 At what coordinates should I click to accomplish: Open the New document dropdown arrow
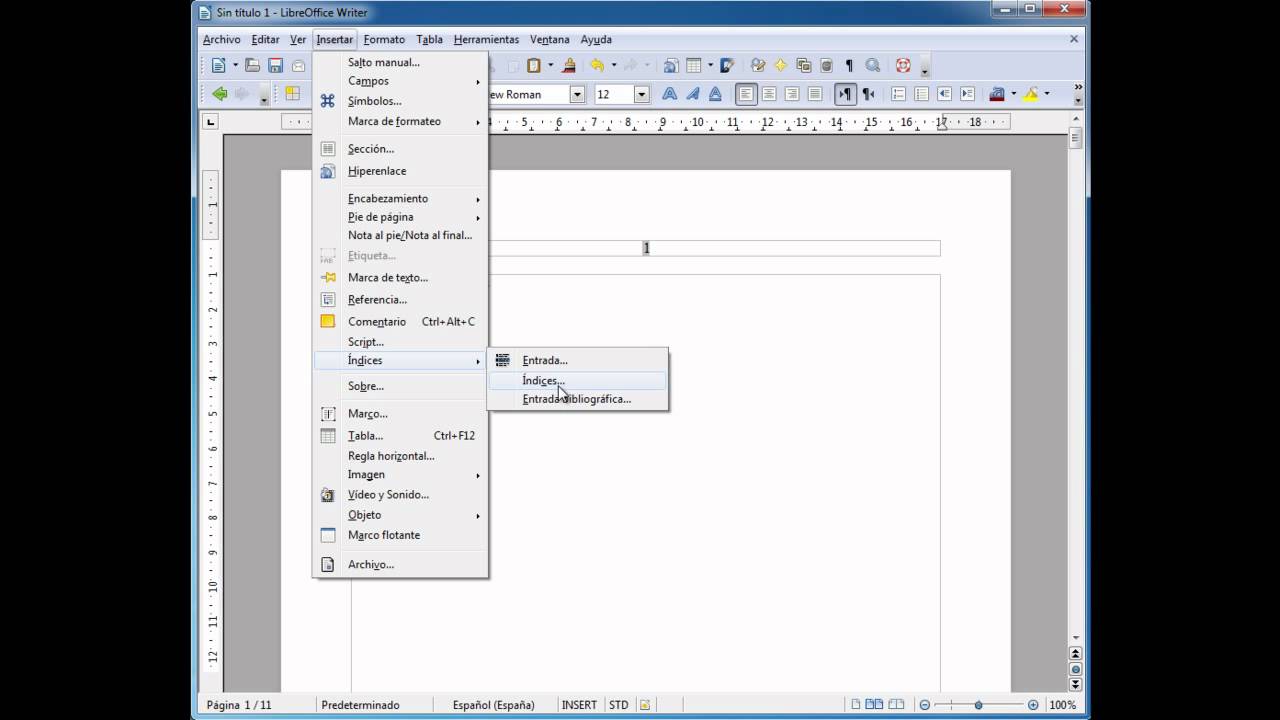coord(236,66)
